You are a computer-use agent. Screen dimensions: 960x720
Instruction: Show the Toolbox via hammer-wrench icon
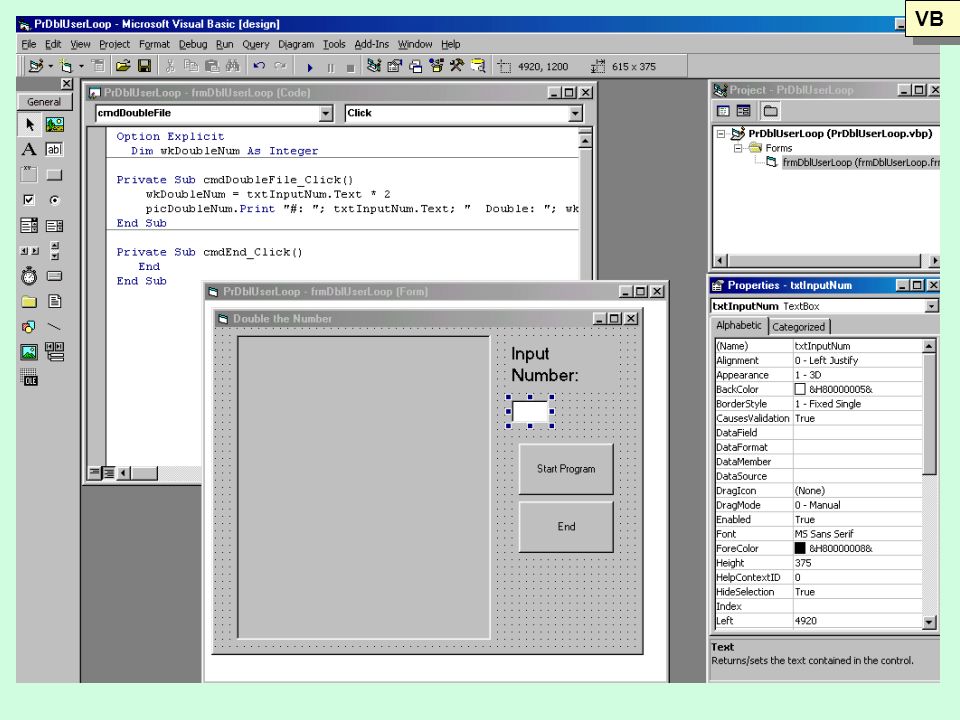[457, 66]
